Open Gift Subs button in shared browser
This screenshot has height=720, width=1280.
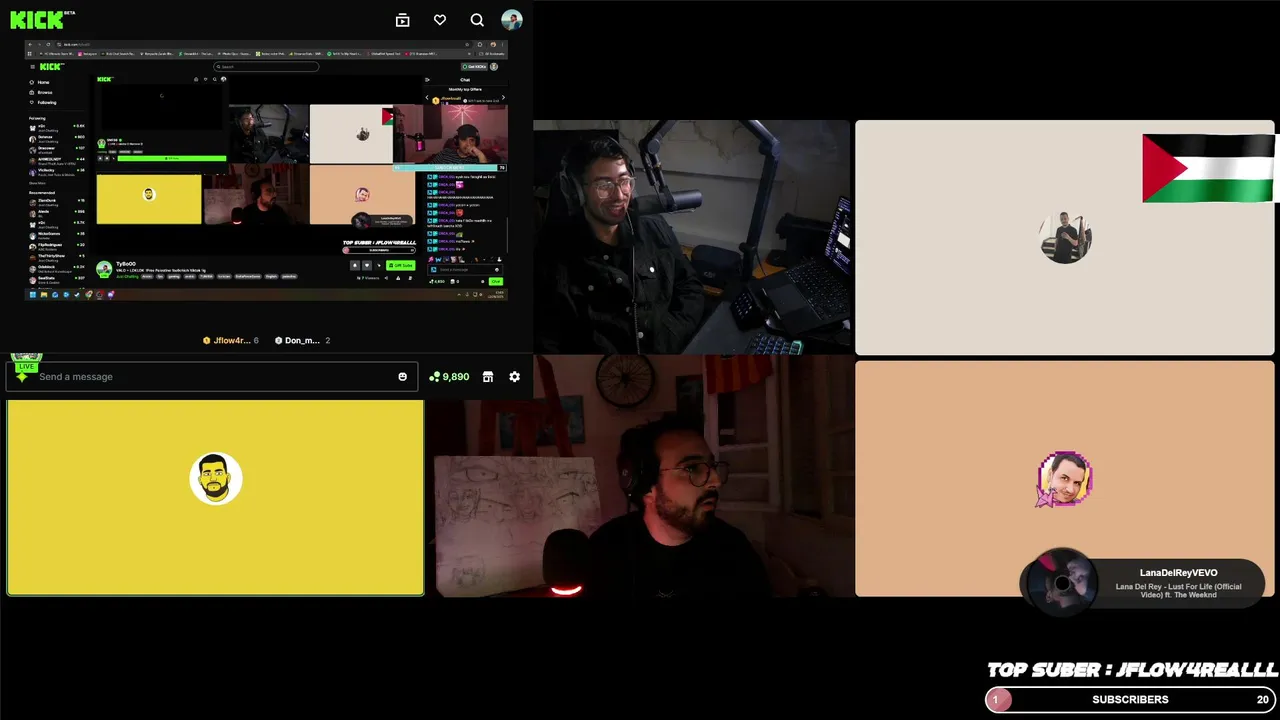(x=401, y=265)
